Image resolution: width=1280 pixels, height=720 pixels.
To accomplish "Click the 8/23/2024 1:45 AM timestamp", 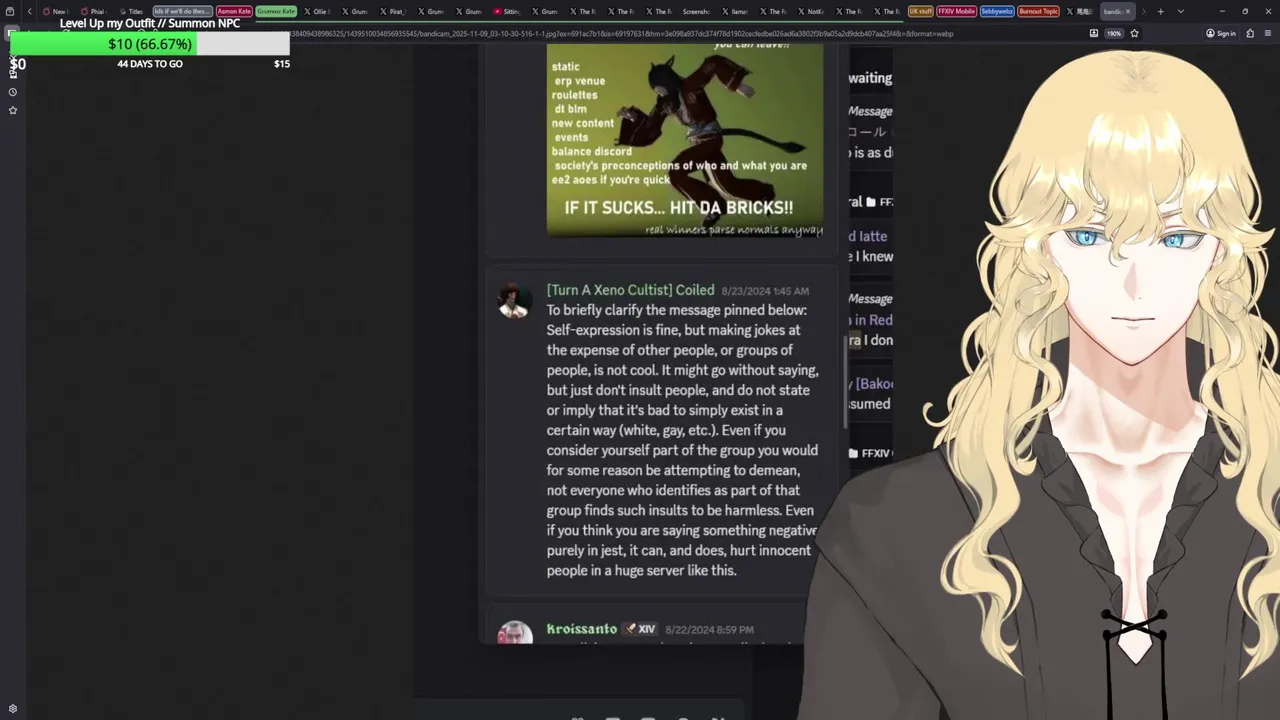I will tap(765, 291).
